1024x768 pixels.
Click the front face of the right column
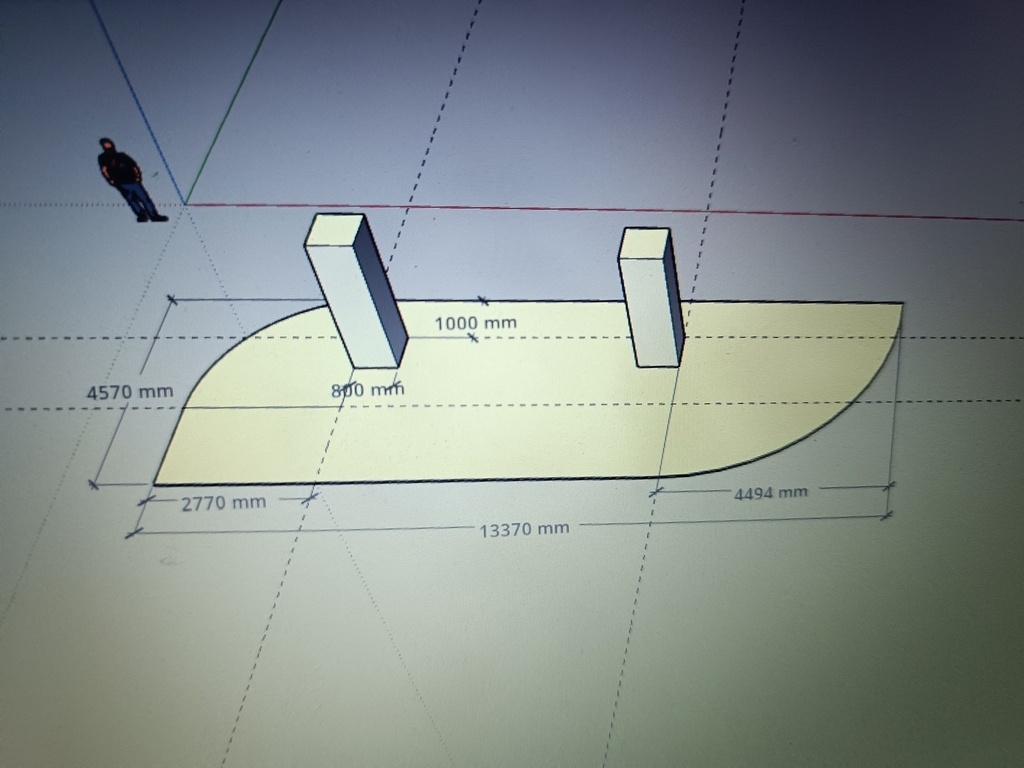(x=647, y=310)
